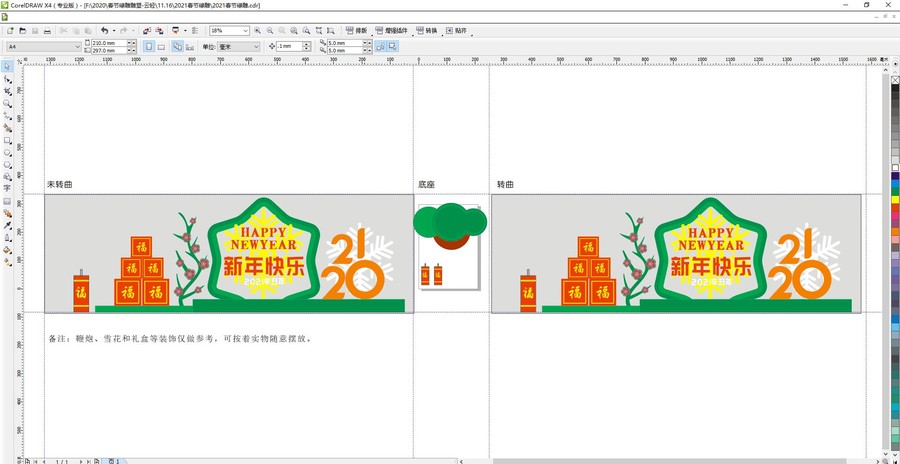Open the 贴齐 snap menu
Screen dimensions: 900x464
[x=457, y=30]
